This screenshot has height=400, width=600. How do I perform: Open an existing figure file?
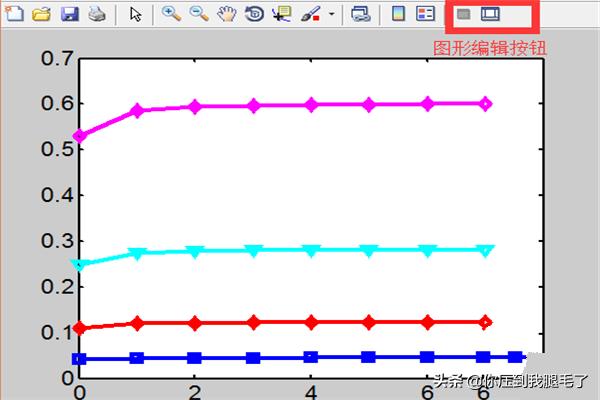(x=41, y=15)
